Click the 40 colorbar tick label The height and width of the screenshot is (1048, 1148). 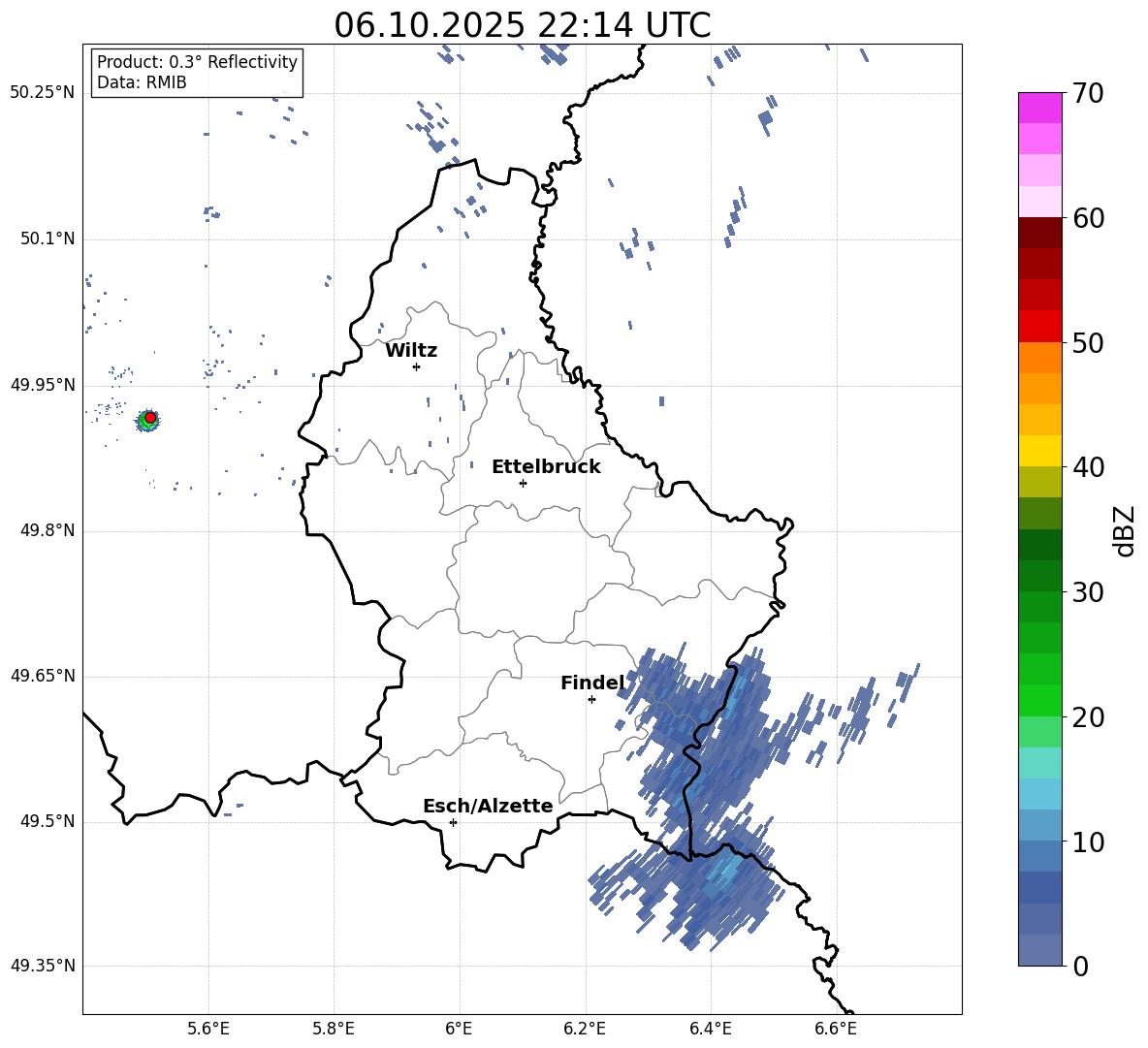tap(1088, 467)
